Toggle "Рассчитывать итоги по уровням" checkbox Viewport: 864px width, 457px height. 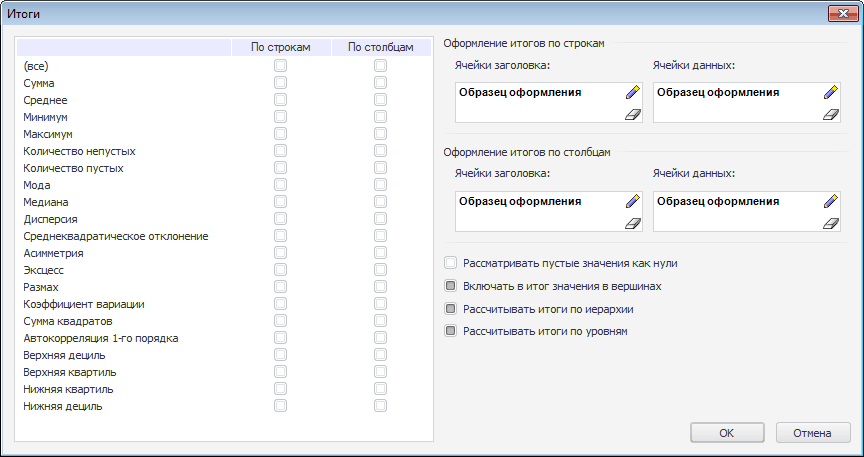(x=451, y=331)
